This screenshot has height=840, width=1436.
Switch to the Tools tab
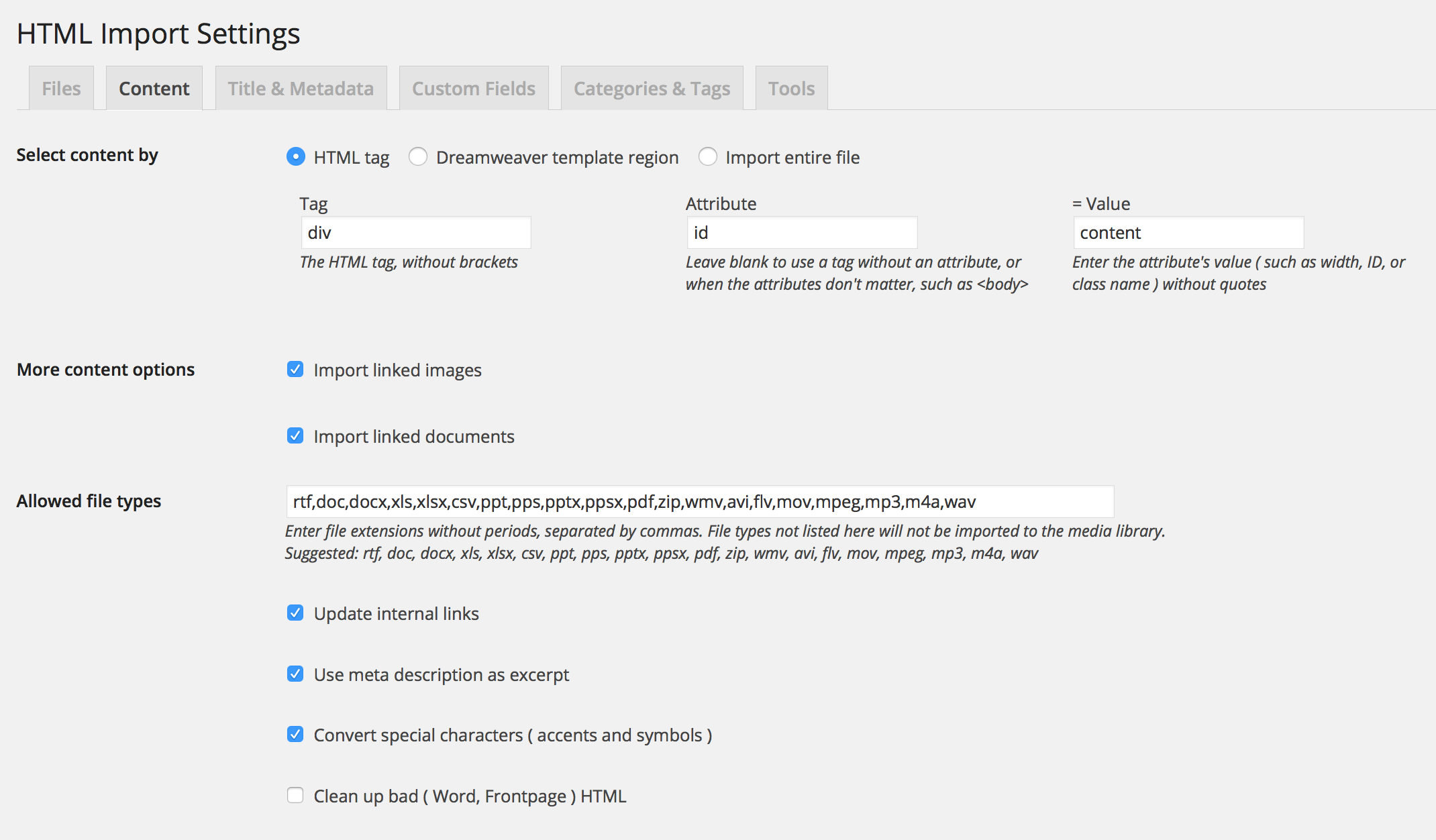(x=791, y=89)
